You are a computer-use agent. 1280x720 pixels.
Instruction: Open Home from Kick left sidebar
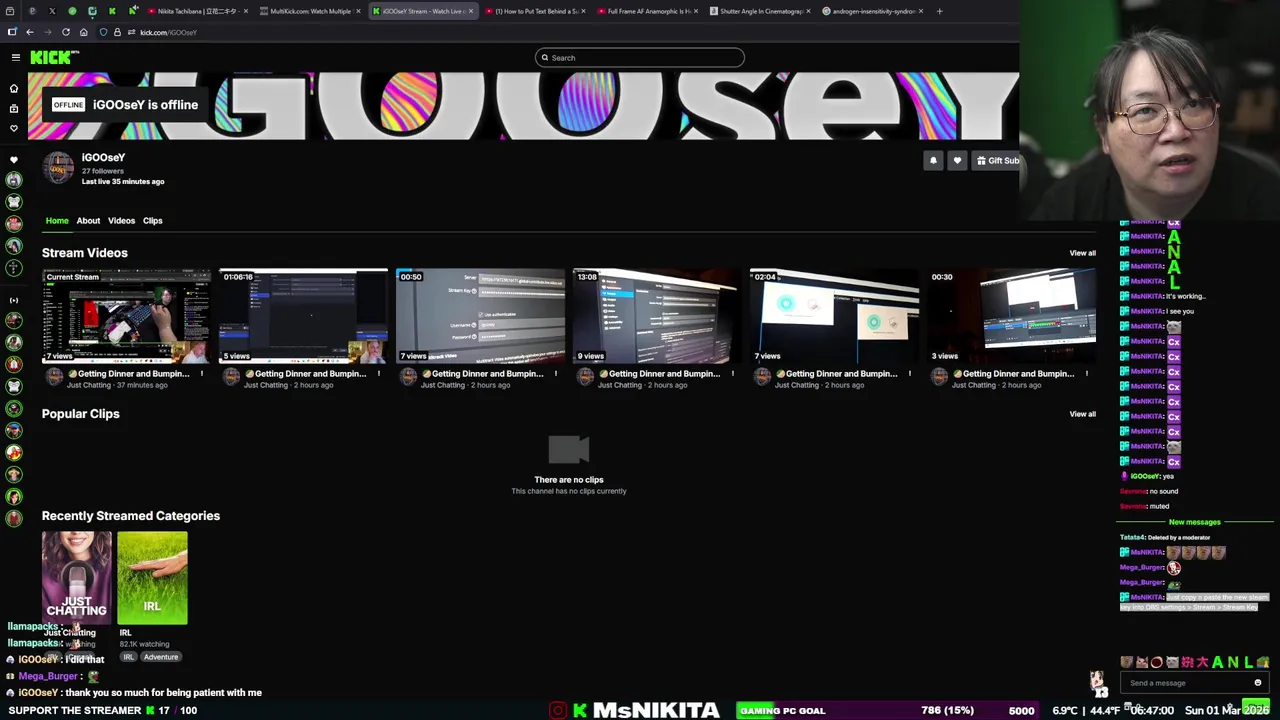click(14, 88)
